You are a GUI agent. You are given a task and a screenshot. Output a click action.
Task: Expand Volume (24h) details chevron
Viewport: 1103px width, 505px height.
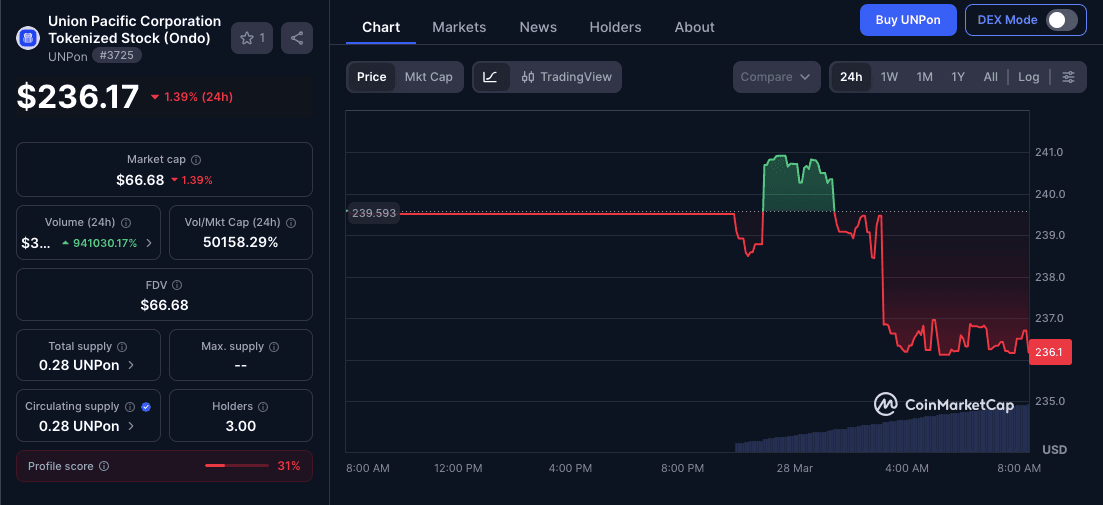[149, 243]
